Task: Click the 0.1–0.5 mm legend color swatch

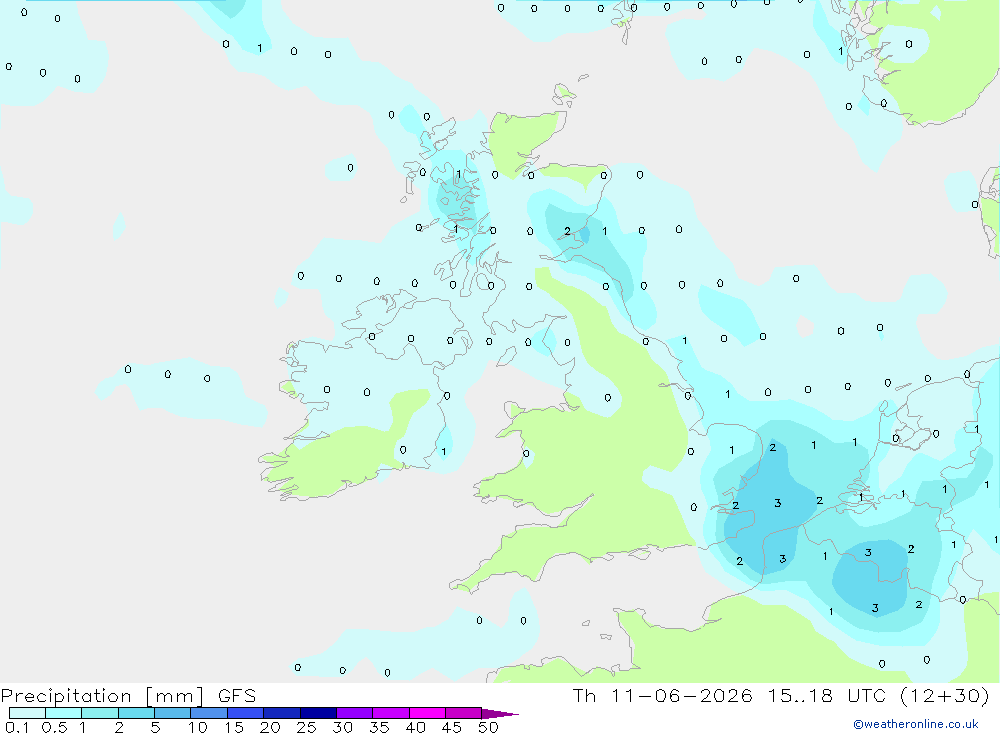Action: (x=27, y=713)
